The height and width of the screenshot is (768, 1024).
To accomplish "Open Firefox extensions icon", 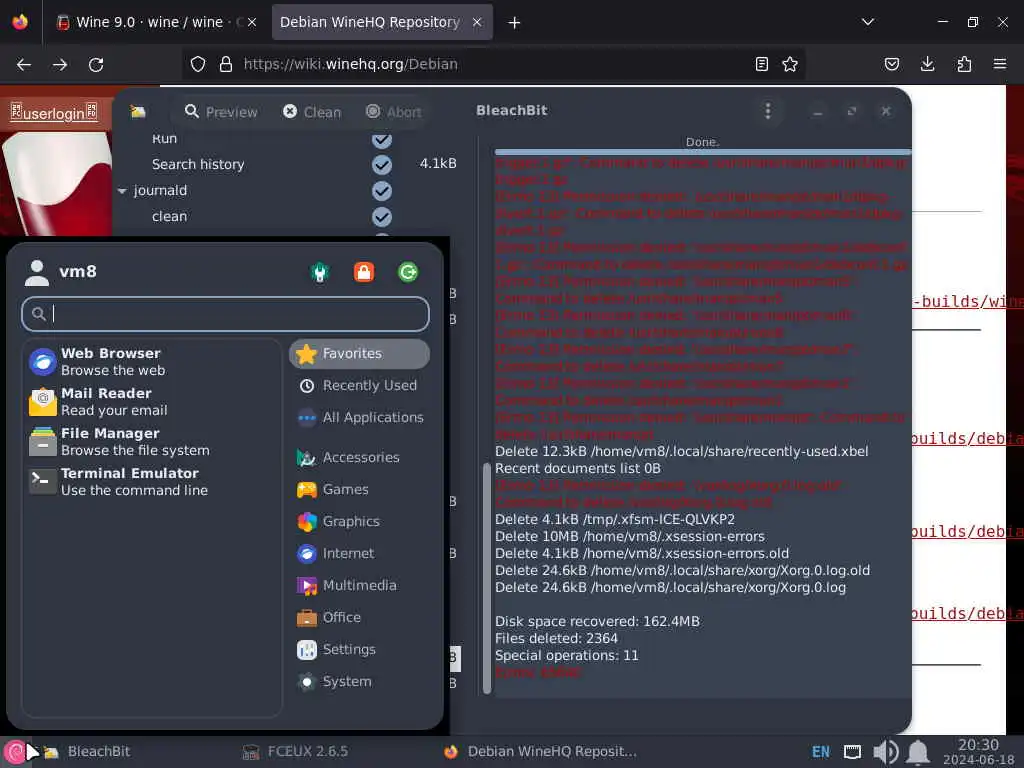I will pyautogui.click(x=964, y=64).
